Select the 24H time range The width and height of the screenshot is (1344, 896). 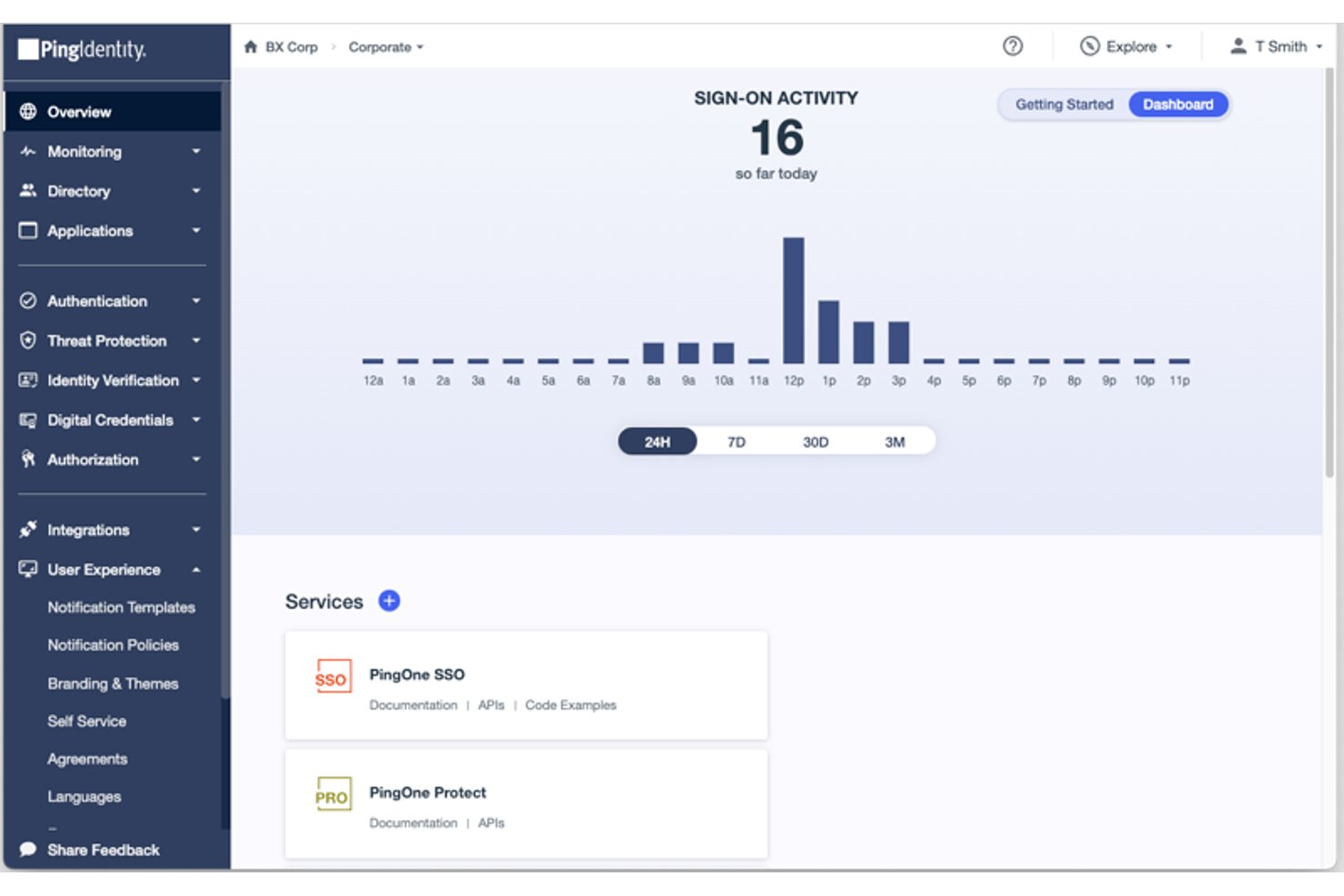[x=657, y=442]
